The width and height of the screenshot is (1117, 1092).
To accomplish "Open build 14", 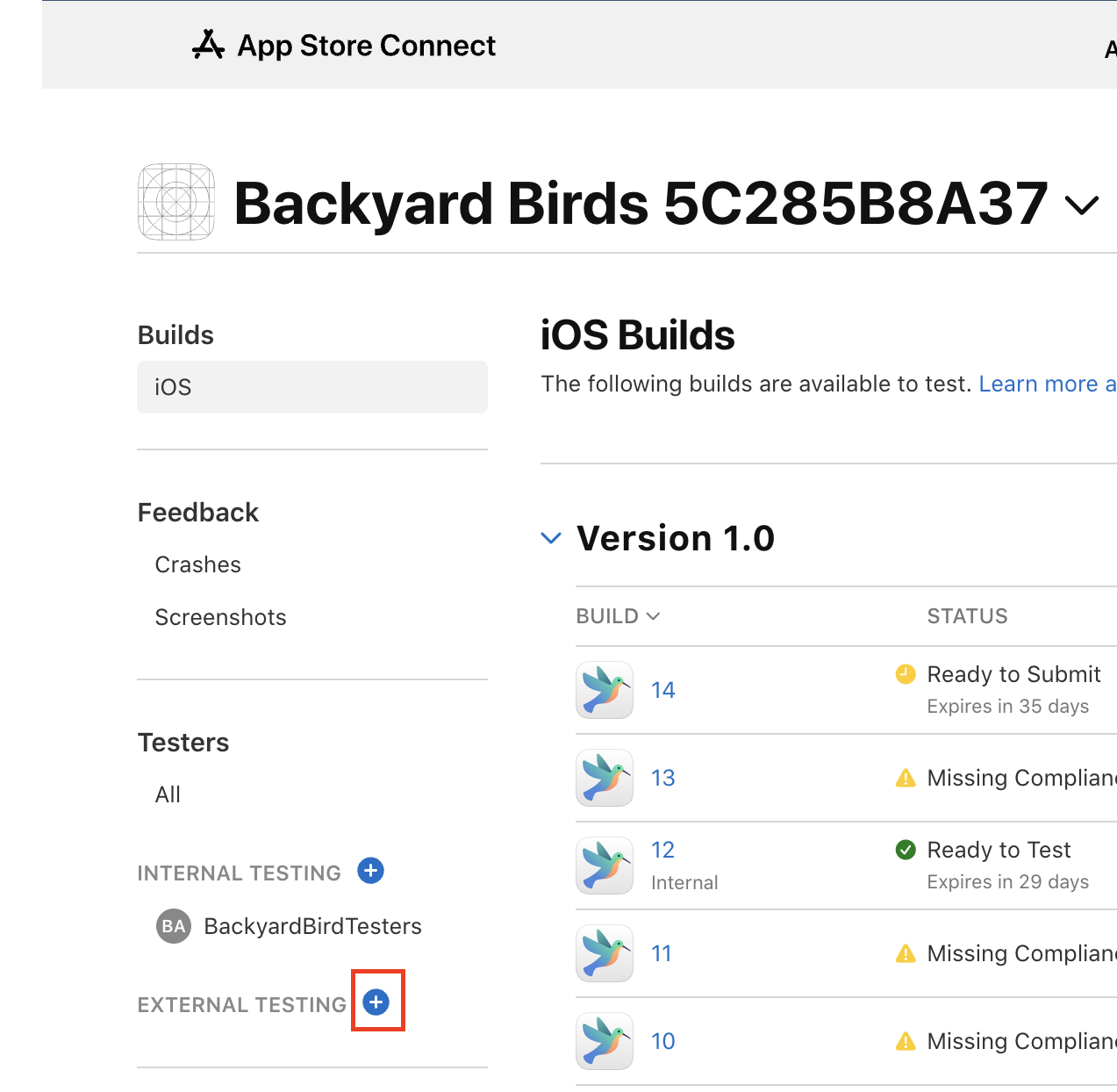I will click(x=663, y=690).
